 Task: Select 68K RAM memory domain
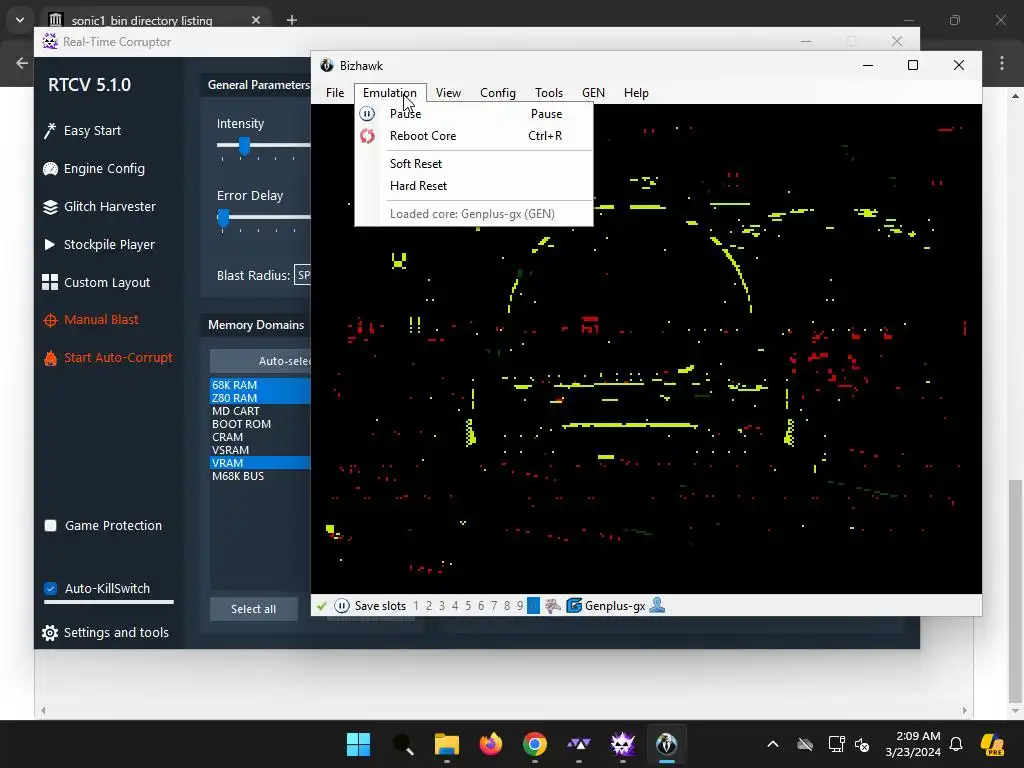point(260,385)
